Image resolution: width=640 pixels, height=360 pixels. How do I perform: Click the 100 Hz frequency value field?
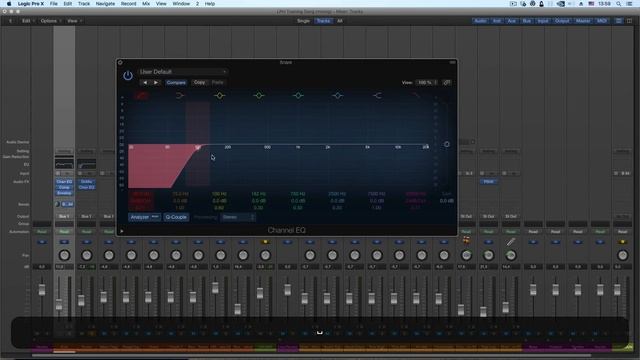(219, 194)
